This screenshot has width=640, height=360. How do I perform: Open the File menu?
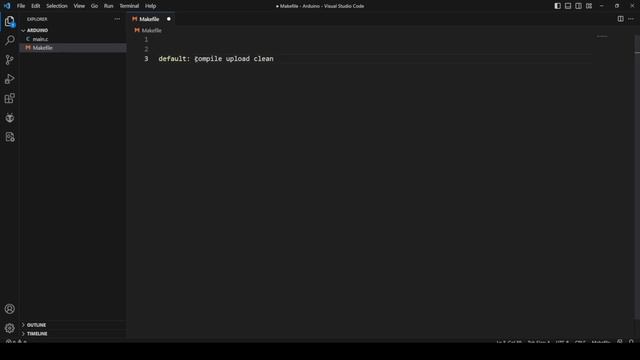(21, 6)
